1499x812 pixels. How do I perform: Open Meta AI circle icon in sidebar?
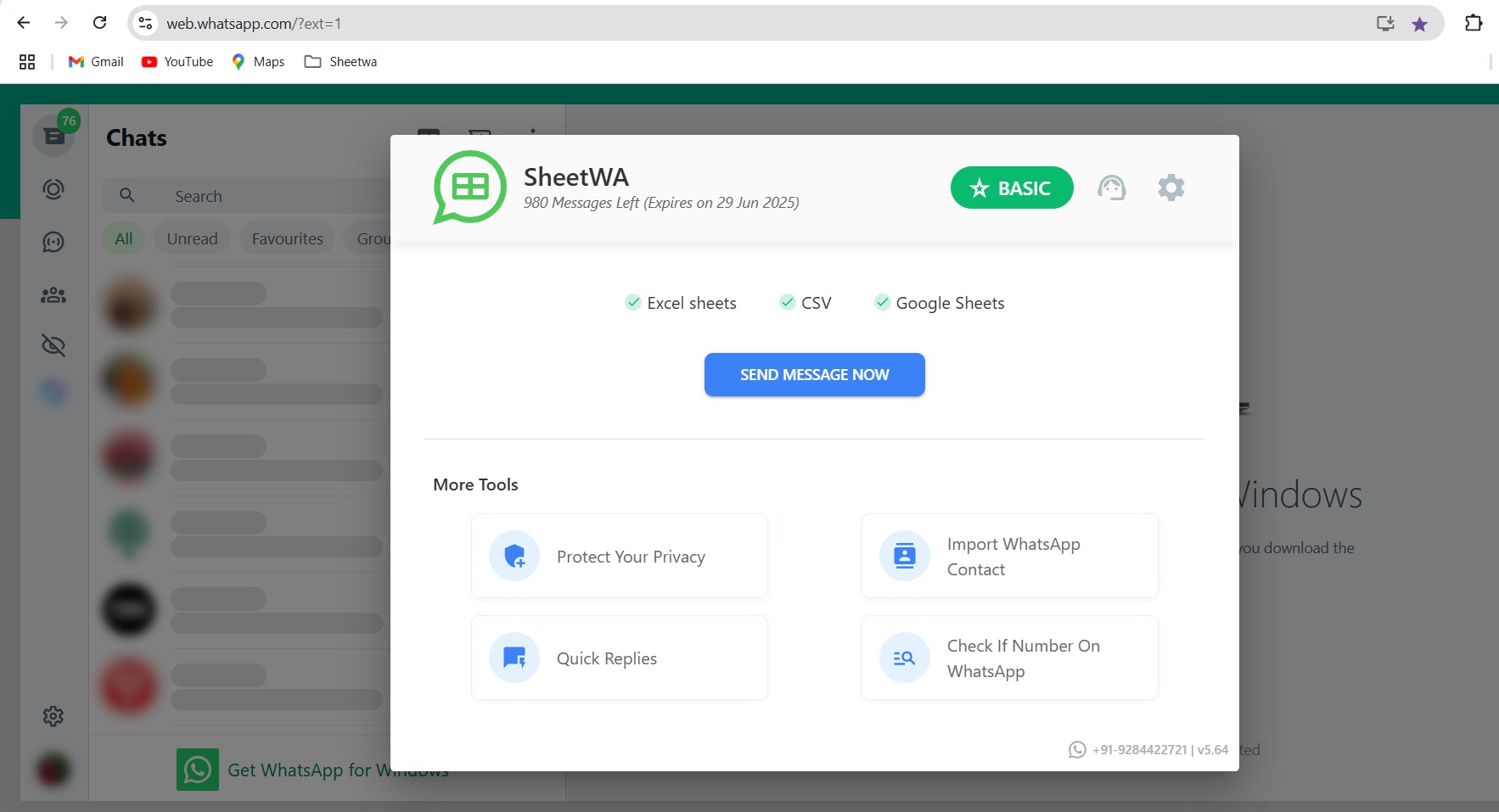[53, 392]
